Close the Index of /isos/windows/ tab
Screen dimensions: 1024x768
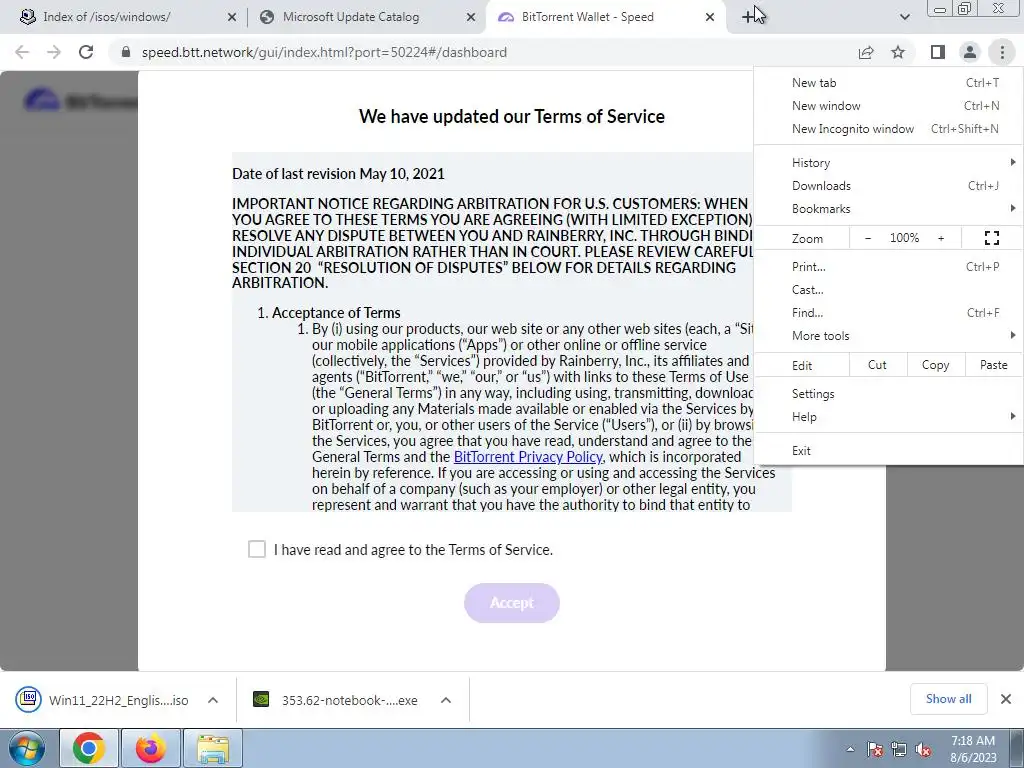point(232,18)
